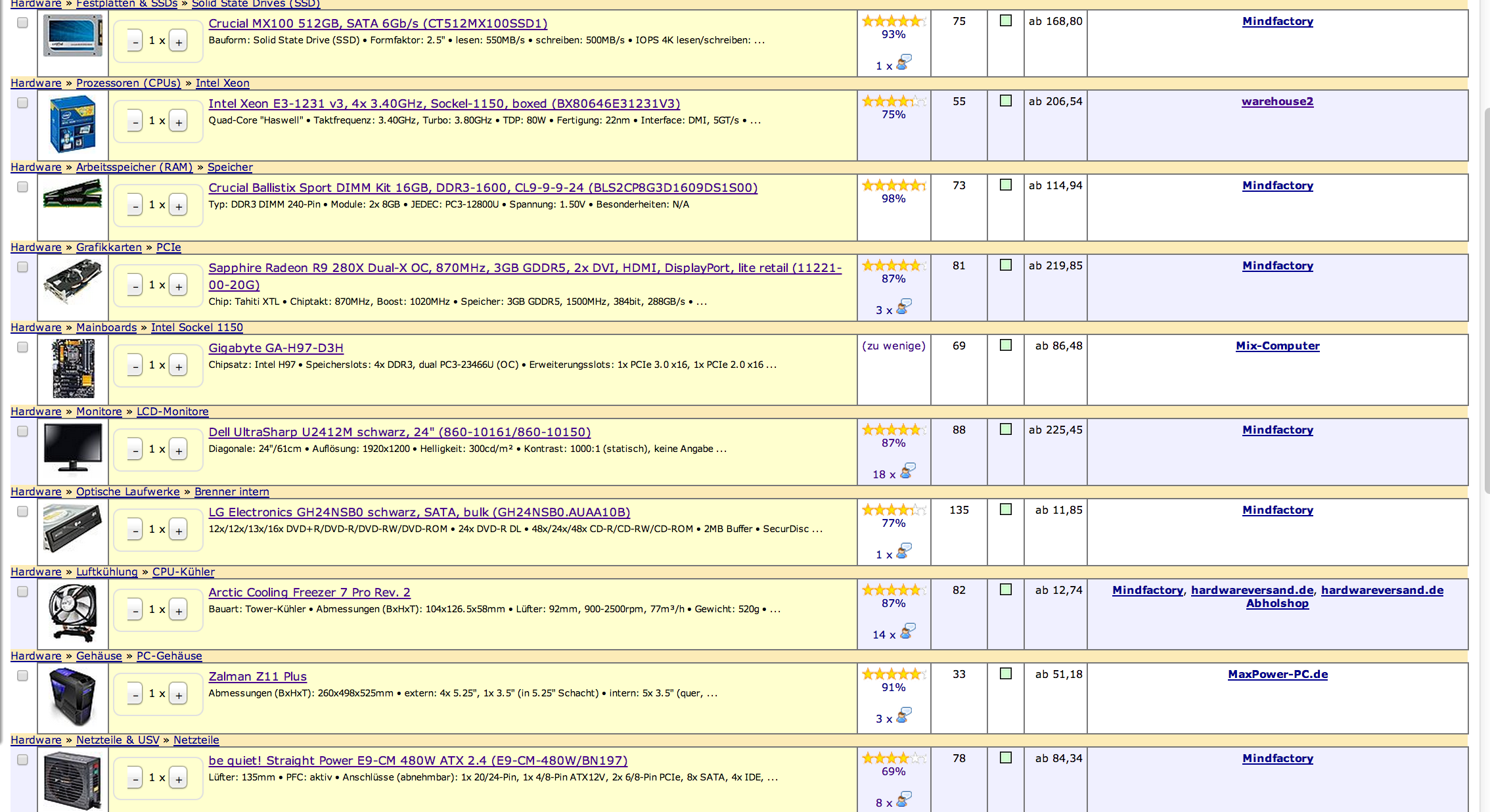Decrease quantity of Intel Xeon with minus button
Viewport: 1490px width, 812px height.
(x=135, y=122)
